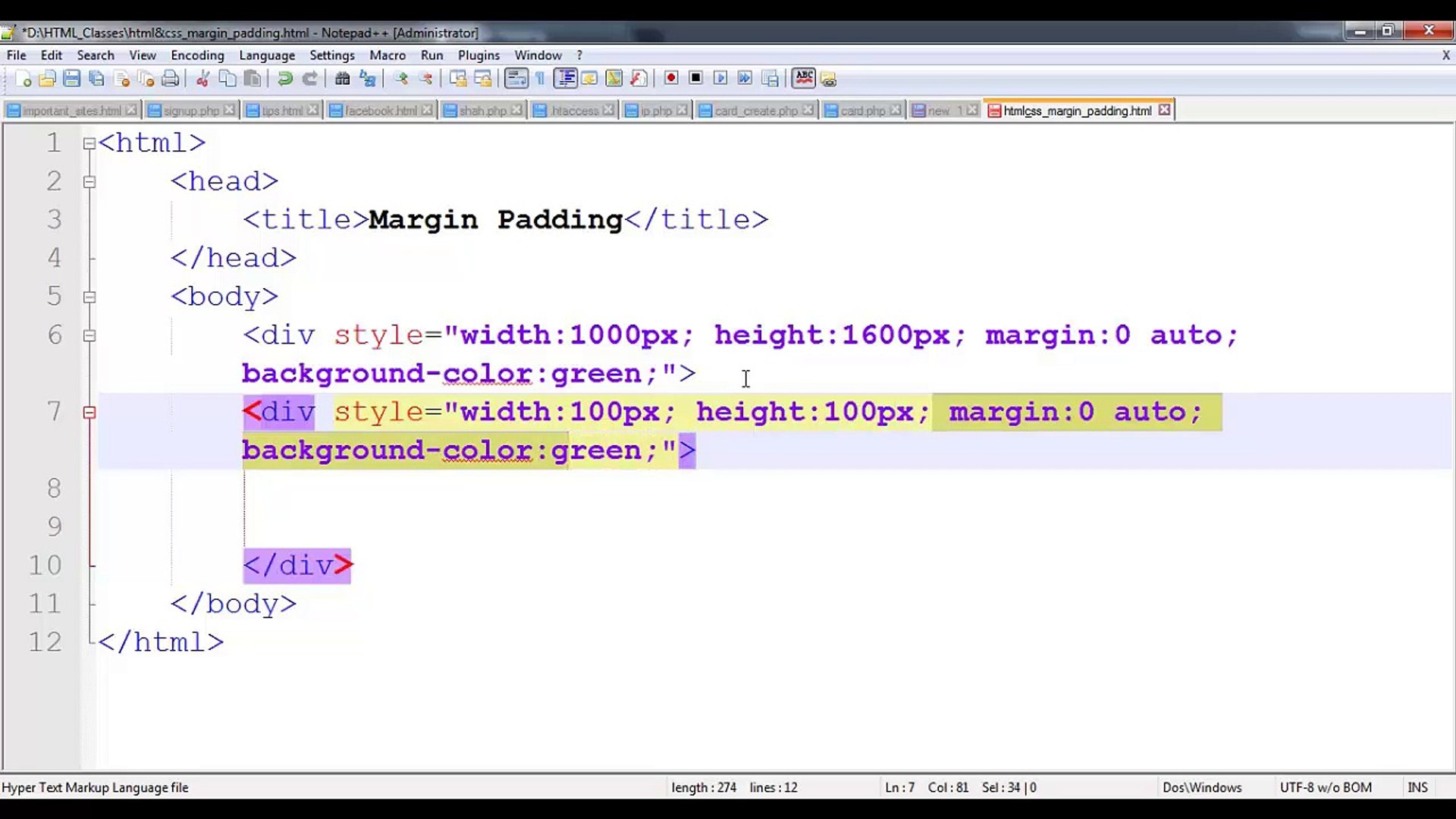Screen dimensions: 1456x819
Task: Click the Playback macro icon
Action: [720, 78]
